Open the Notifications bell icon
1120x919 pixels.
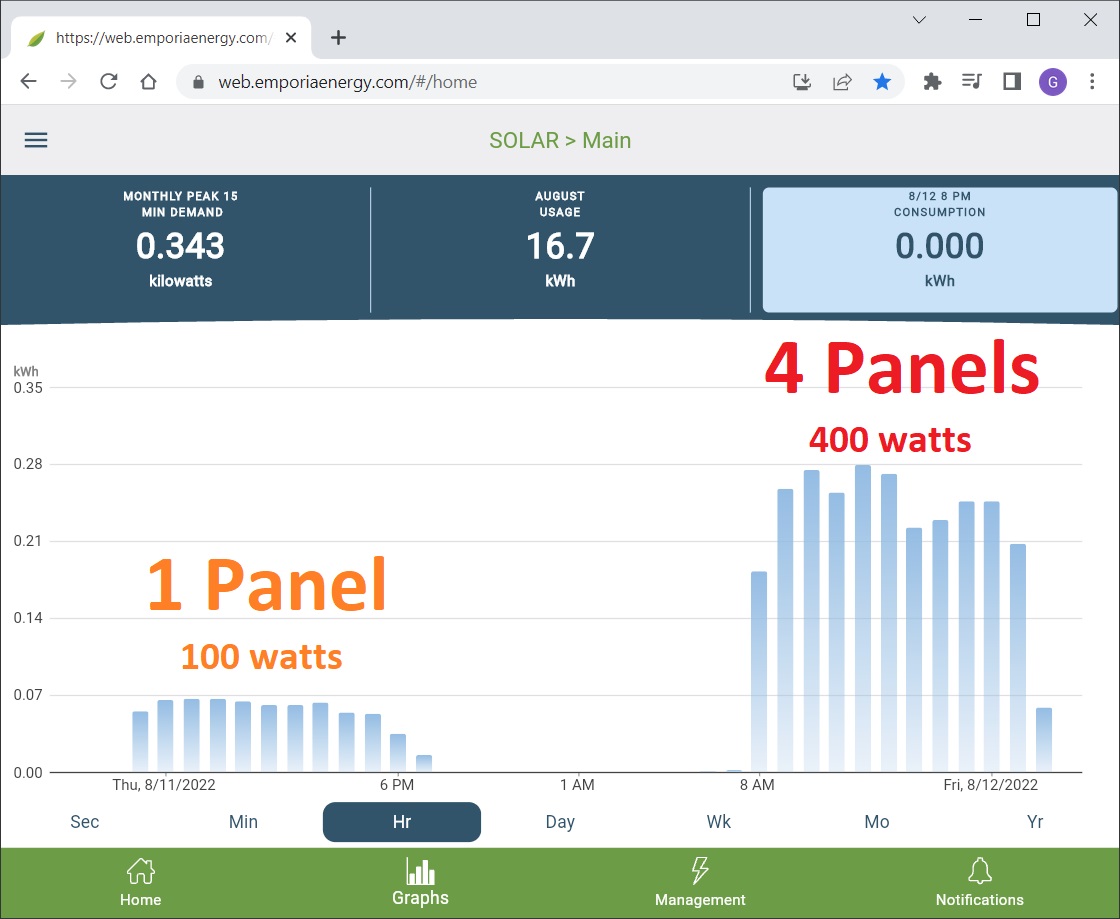click(x=979, y=871)
